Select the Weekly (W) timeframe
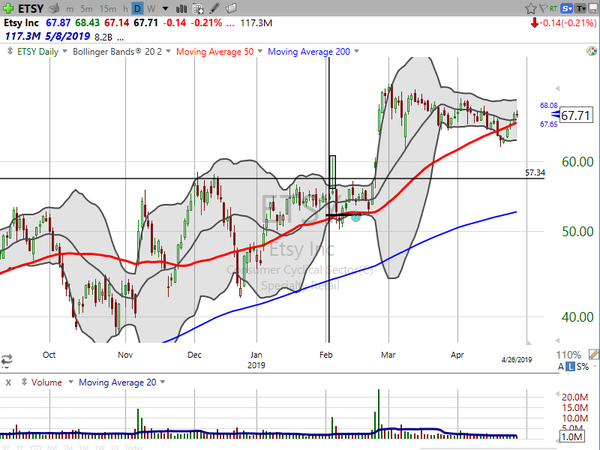Image resolution: width=600 pixels, height=450 pixels. coord(151,8)
